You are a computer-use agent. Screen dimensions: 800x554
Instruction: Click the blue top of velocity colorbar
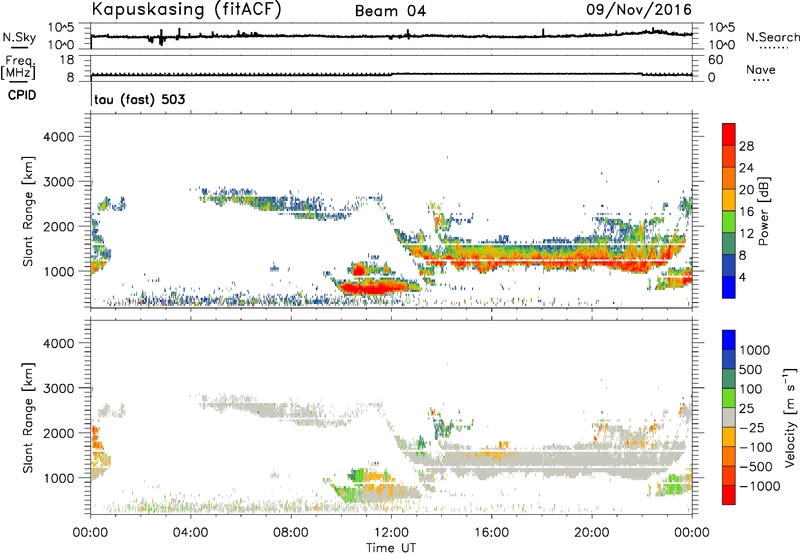point(729,339)
